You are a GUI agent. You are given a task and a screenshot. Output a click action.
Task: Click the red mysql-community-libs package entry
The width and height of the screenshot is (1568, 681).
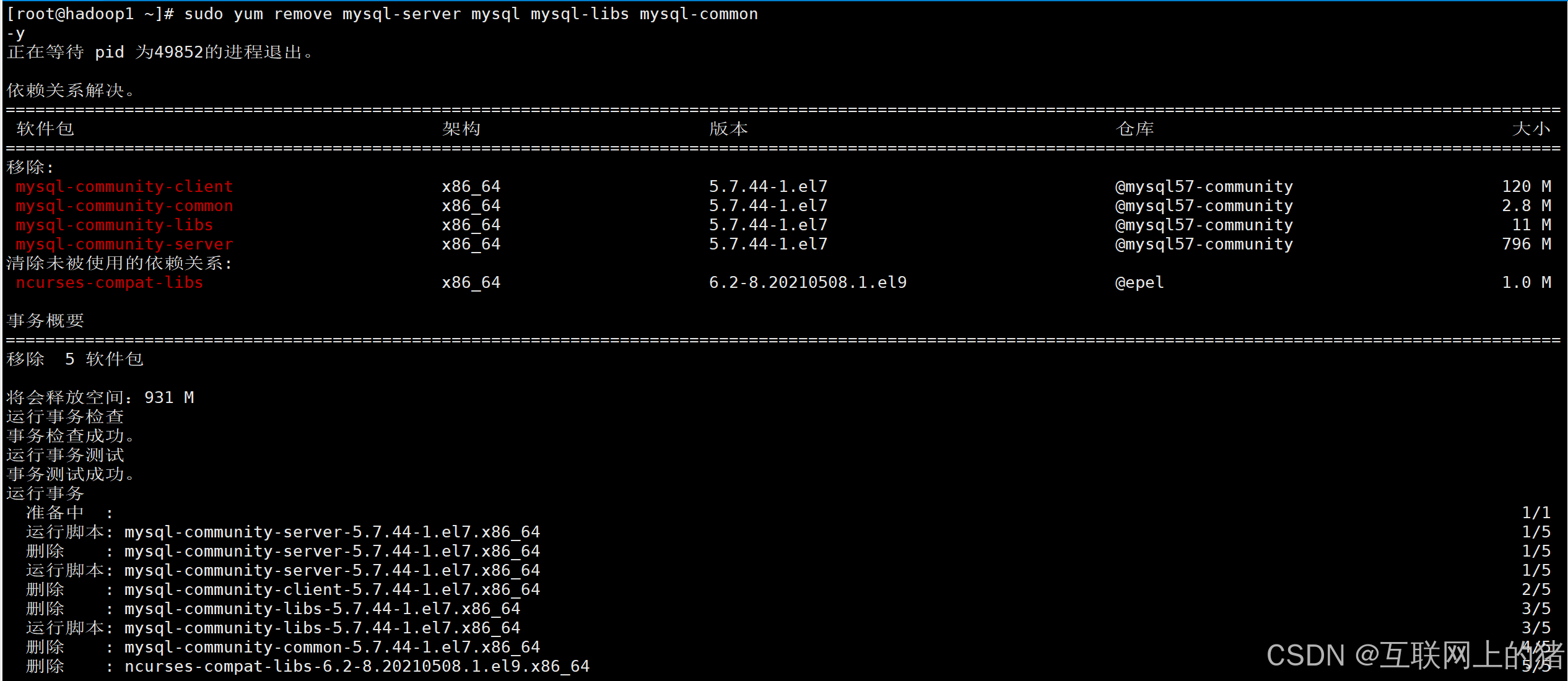[x=115, y=225]
